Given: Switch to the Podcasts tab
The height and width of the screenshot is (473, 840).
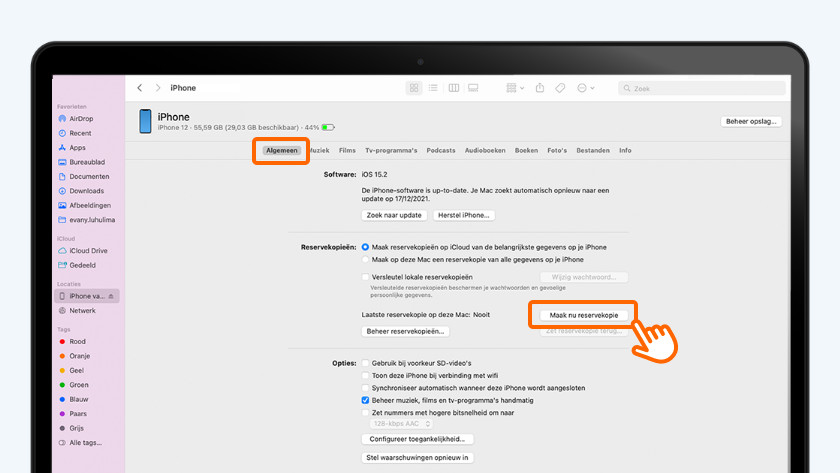Looking at the screenshot, I should point(441,151).
